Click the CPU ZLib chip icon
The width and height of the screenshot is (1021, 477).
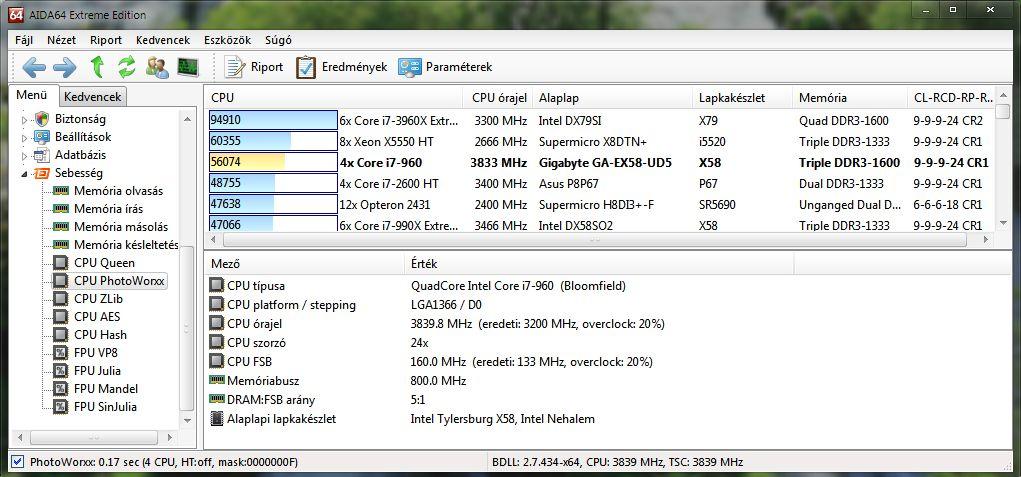click(x=61, y=299)
